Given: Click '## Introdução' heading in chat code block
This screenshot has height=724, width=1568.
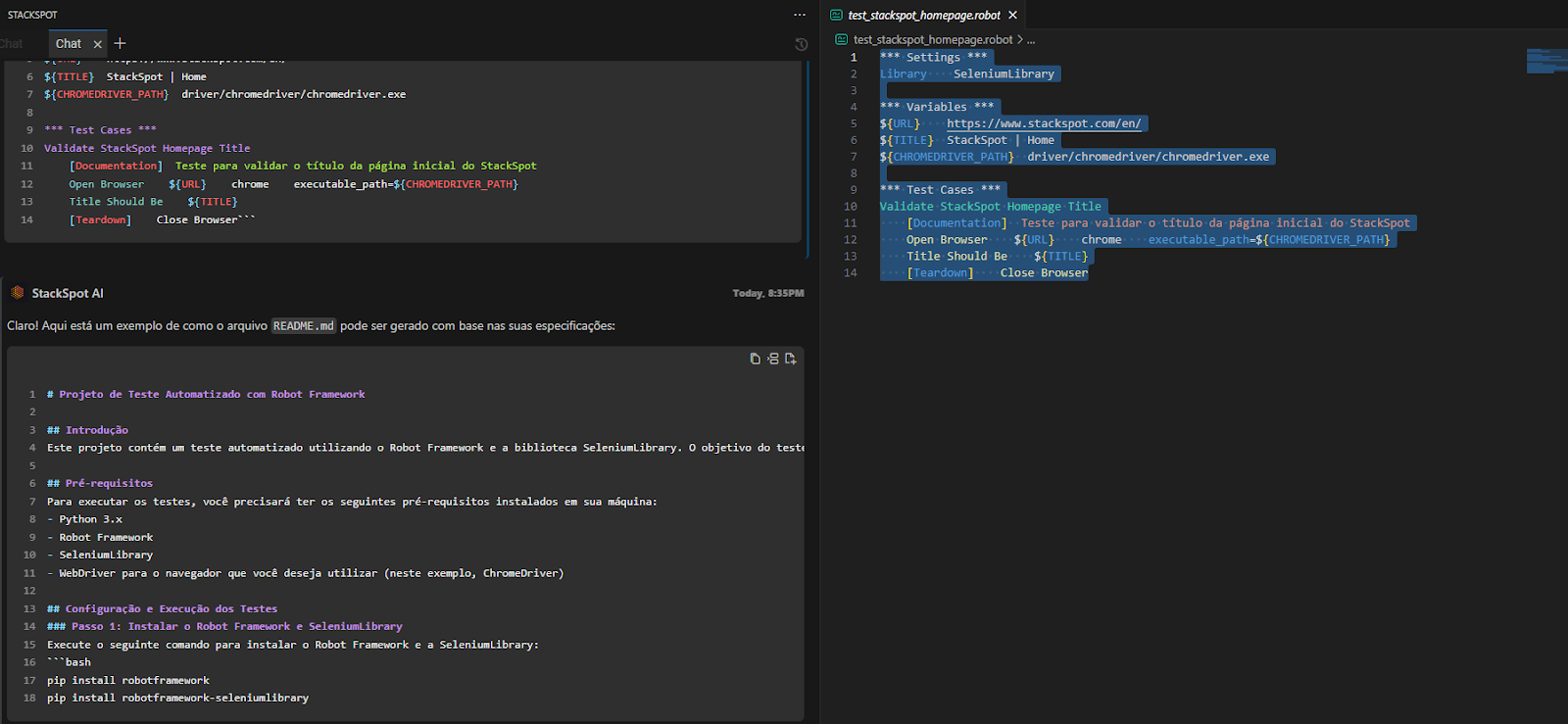Looking at the screenshot, I should 87,430.
